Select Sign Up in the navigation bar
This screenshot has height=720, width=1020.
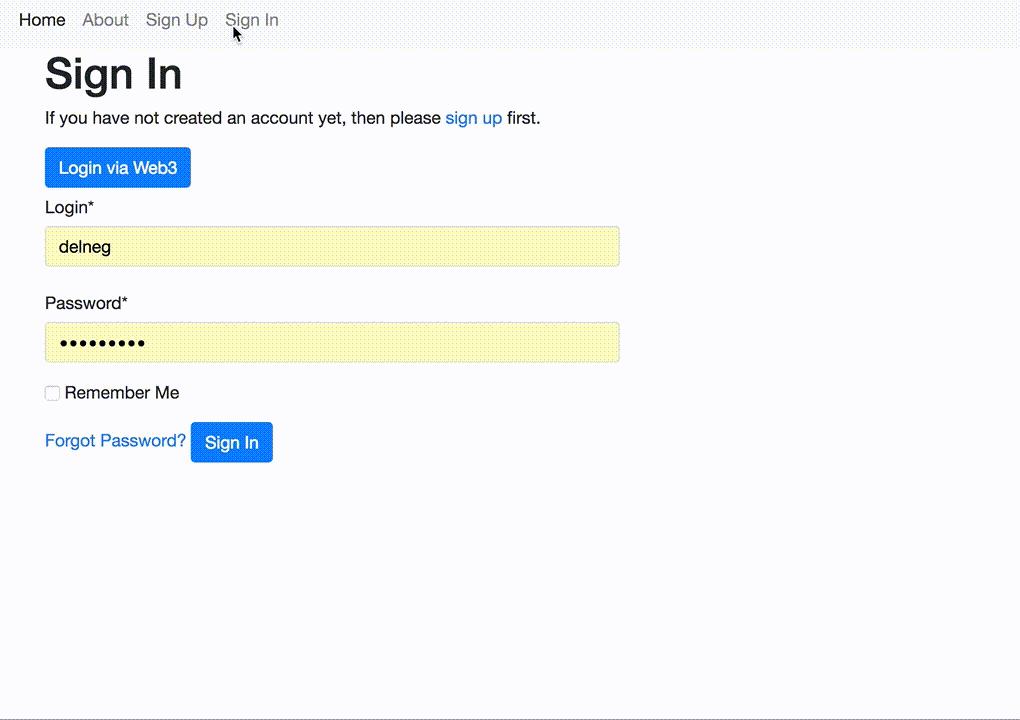176,20
